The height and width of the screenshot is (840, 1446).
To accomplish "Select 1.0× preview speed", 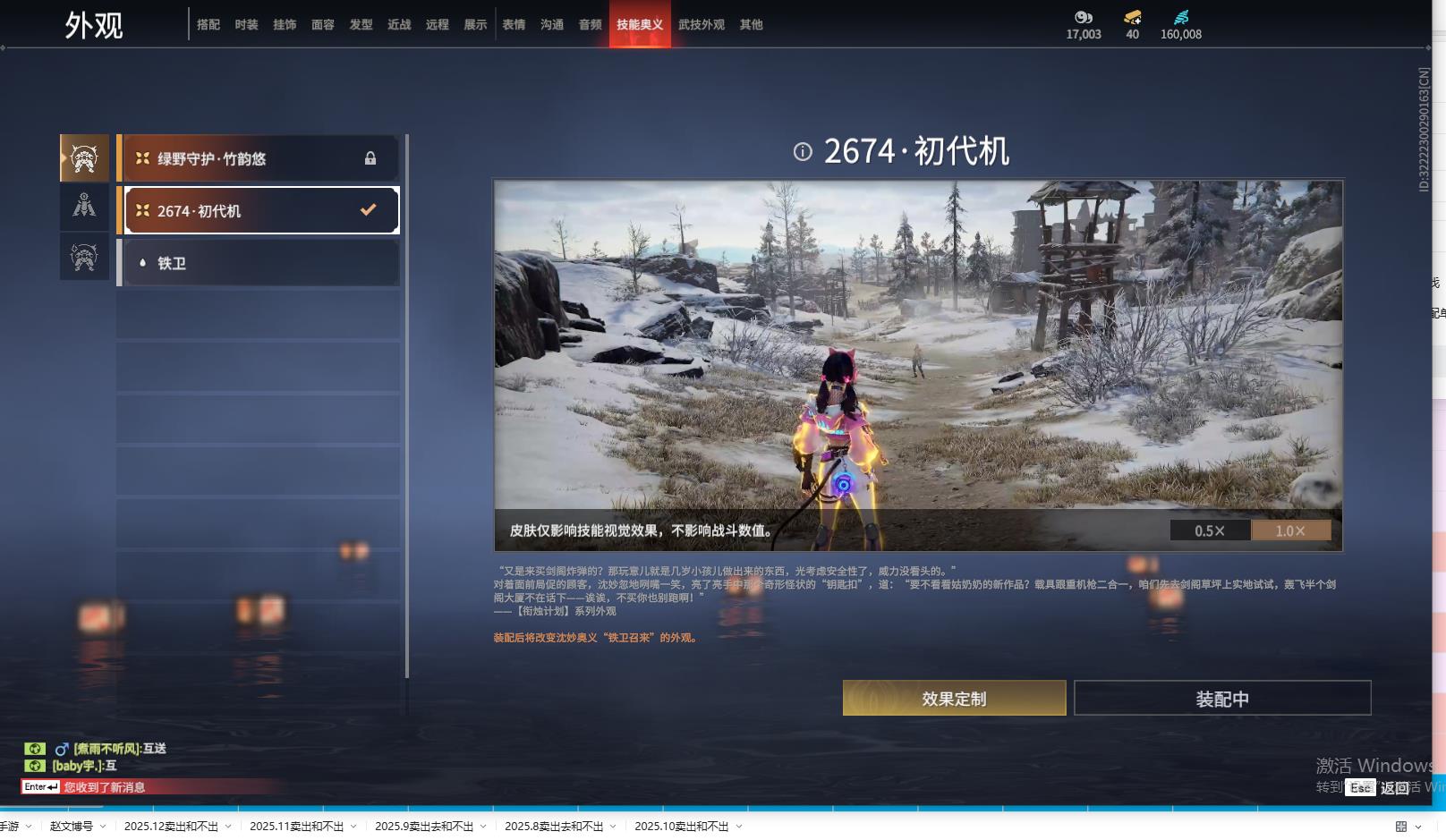I will [1290, 530].
